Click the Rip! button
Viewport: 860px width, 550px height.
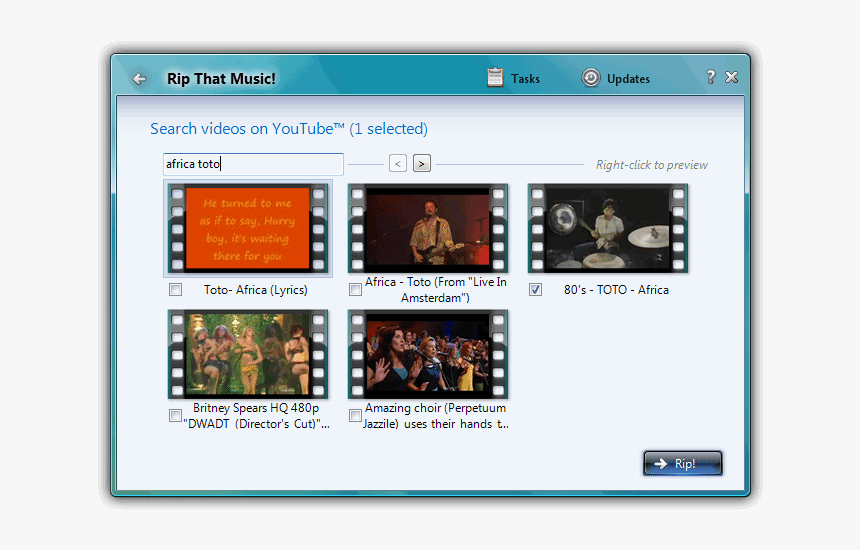tap(682, 463)
